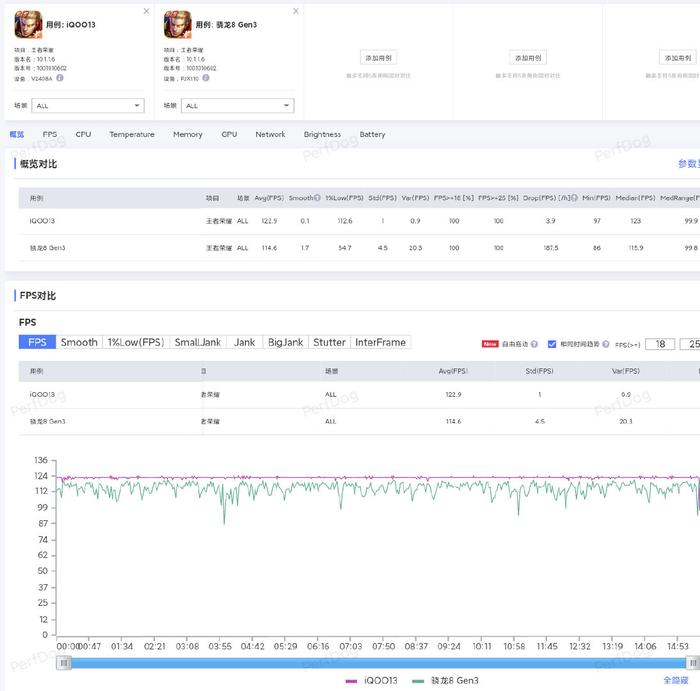Select the 1%Low(FPS) chart metric
The width and height of the screenshot is (700, 691).
(136, 342)
